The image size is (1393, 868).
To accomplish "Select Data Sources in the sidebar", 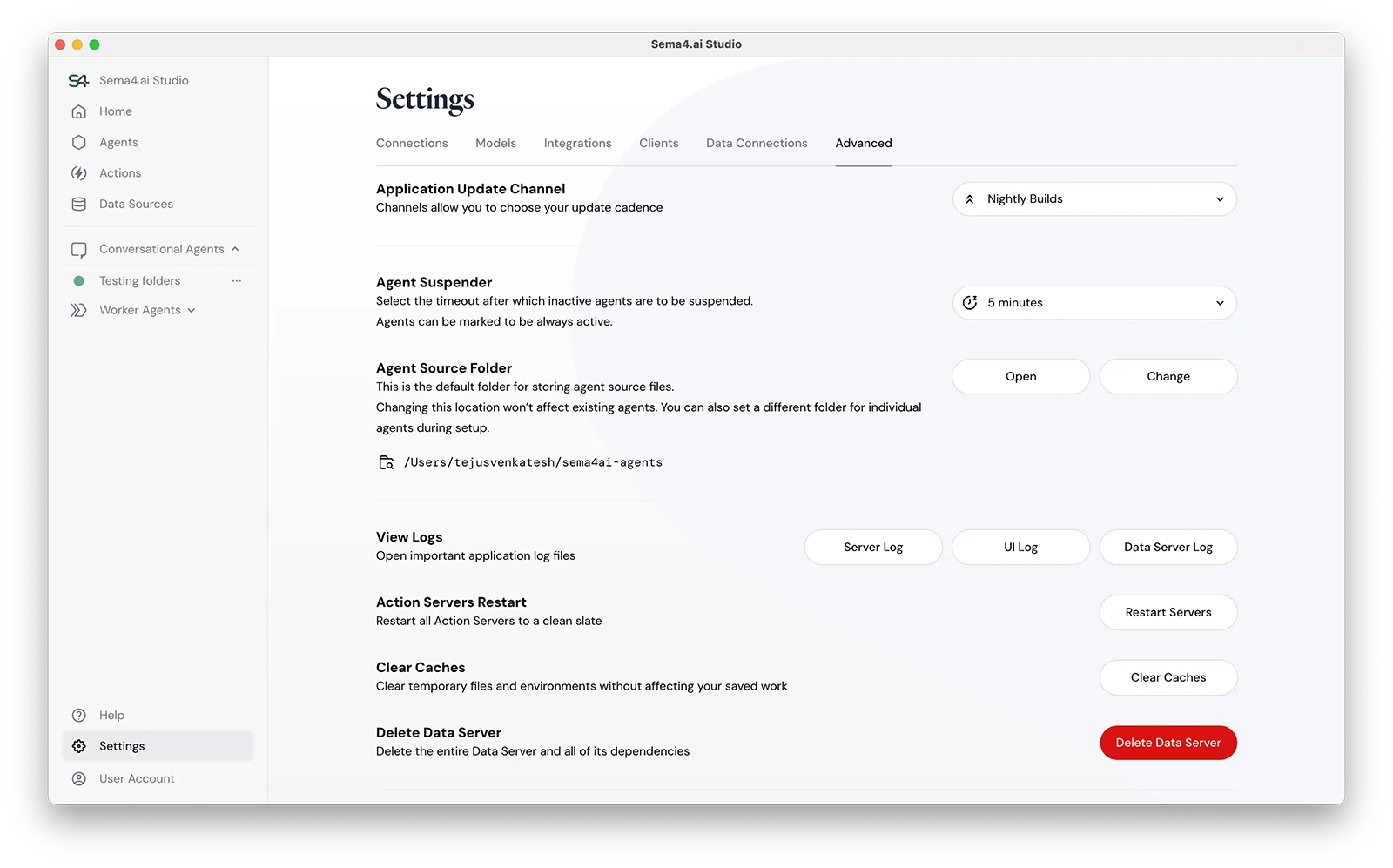I will [x=136, y=204].
